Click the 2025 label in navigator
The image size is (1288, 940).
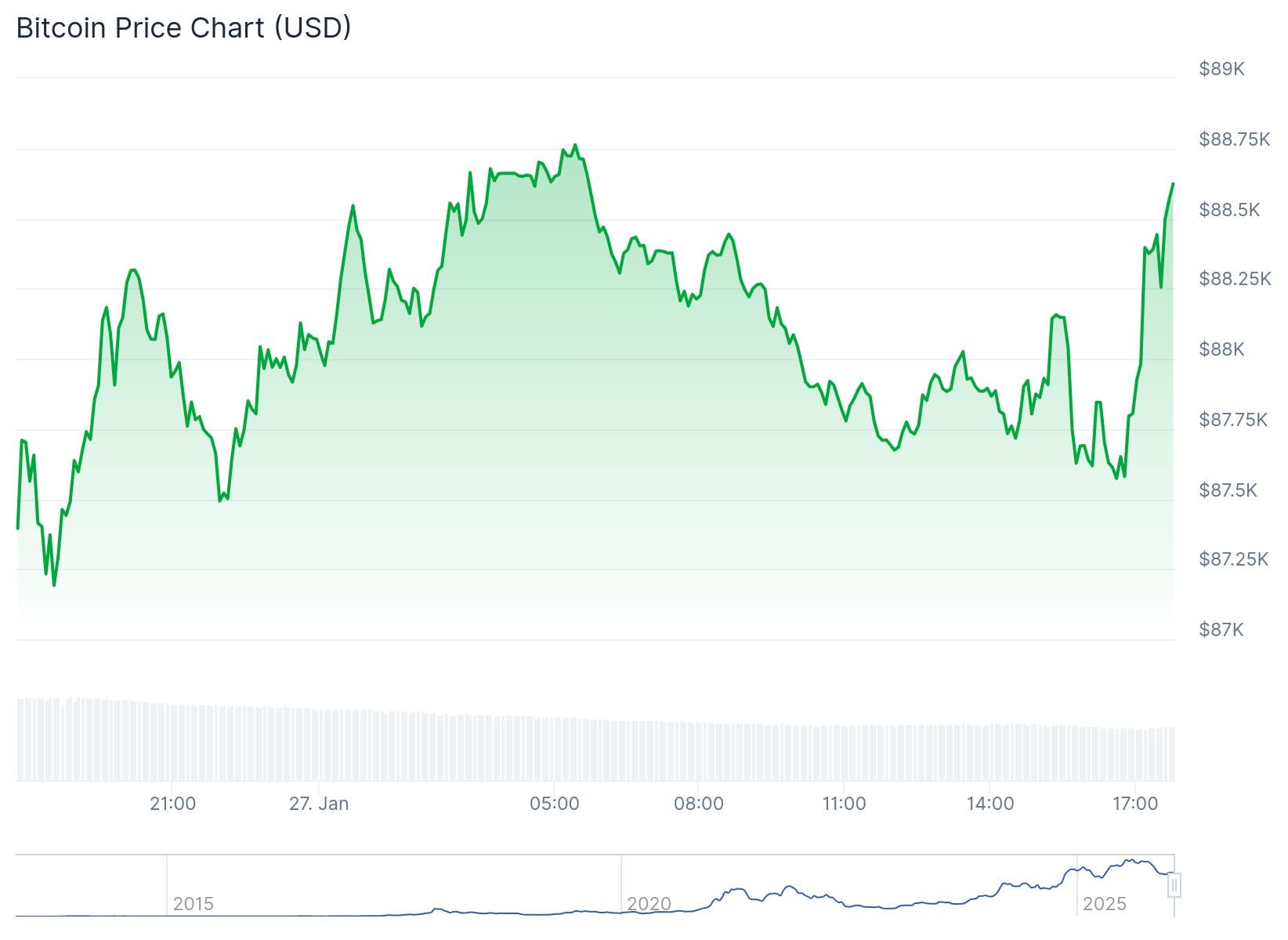[x=1104, y=904]
